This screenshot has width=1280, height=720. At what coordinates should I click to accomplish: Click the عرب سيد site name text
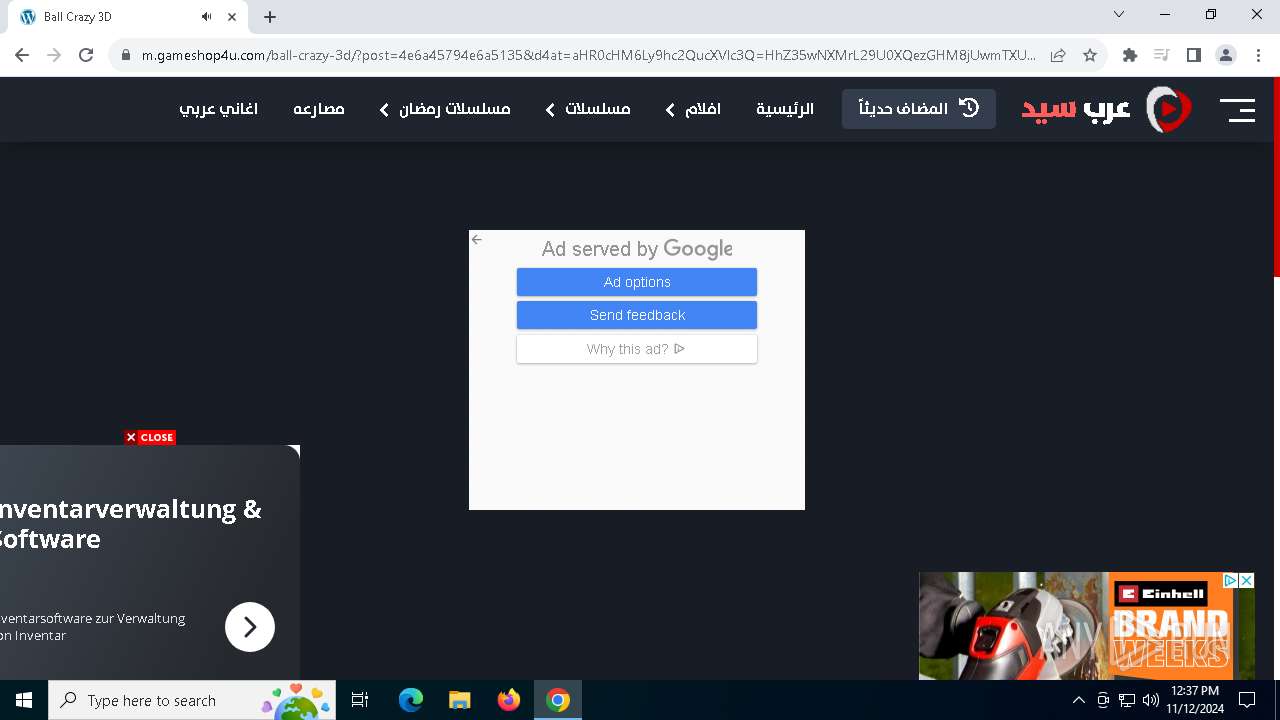point(1076,109)
